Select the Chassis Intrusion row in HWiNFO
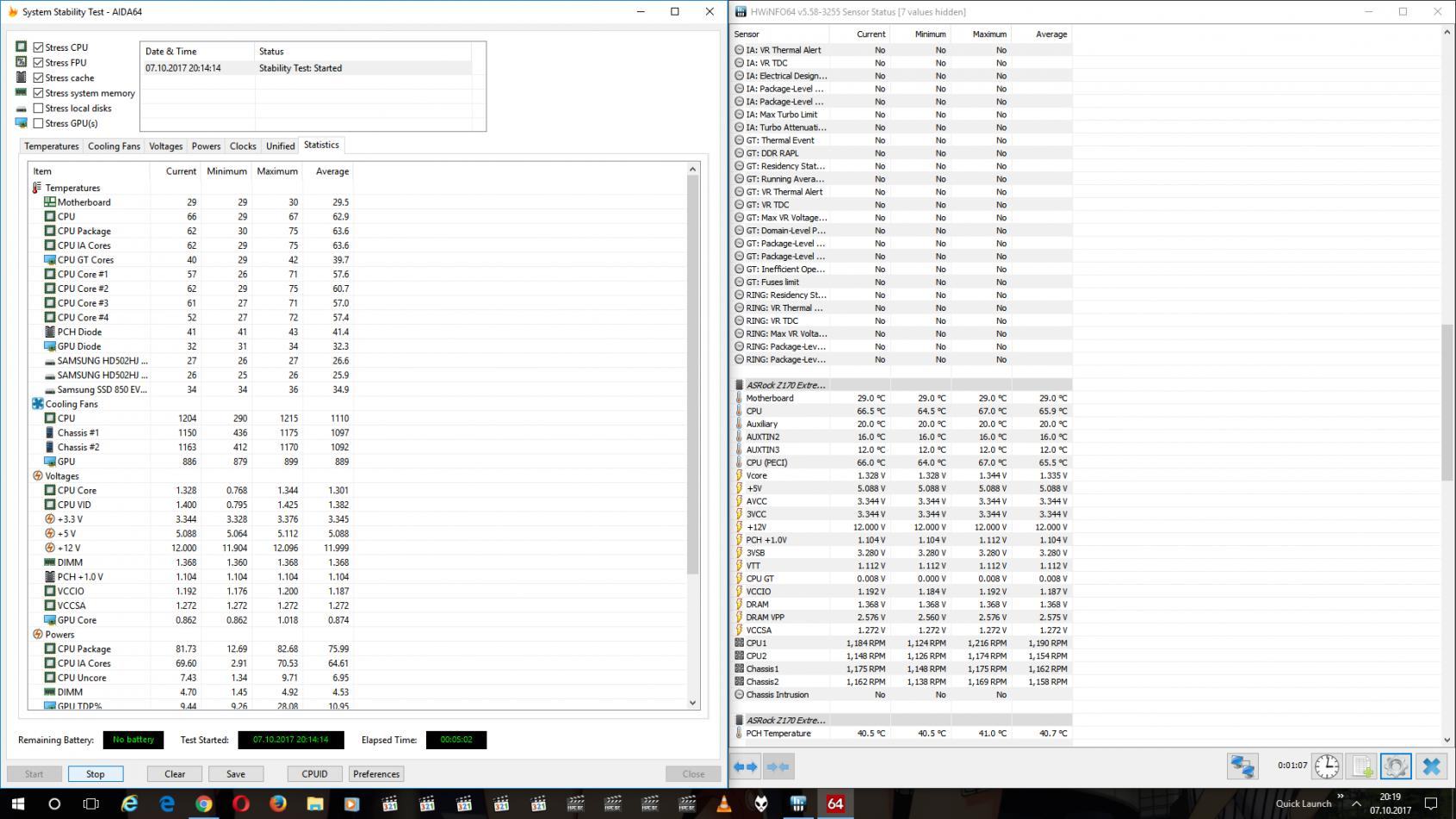Viewport: 1456px width, 819px height. click(x=901, y=695)
